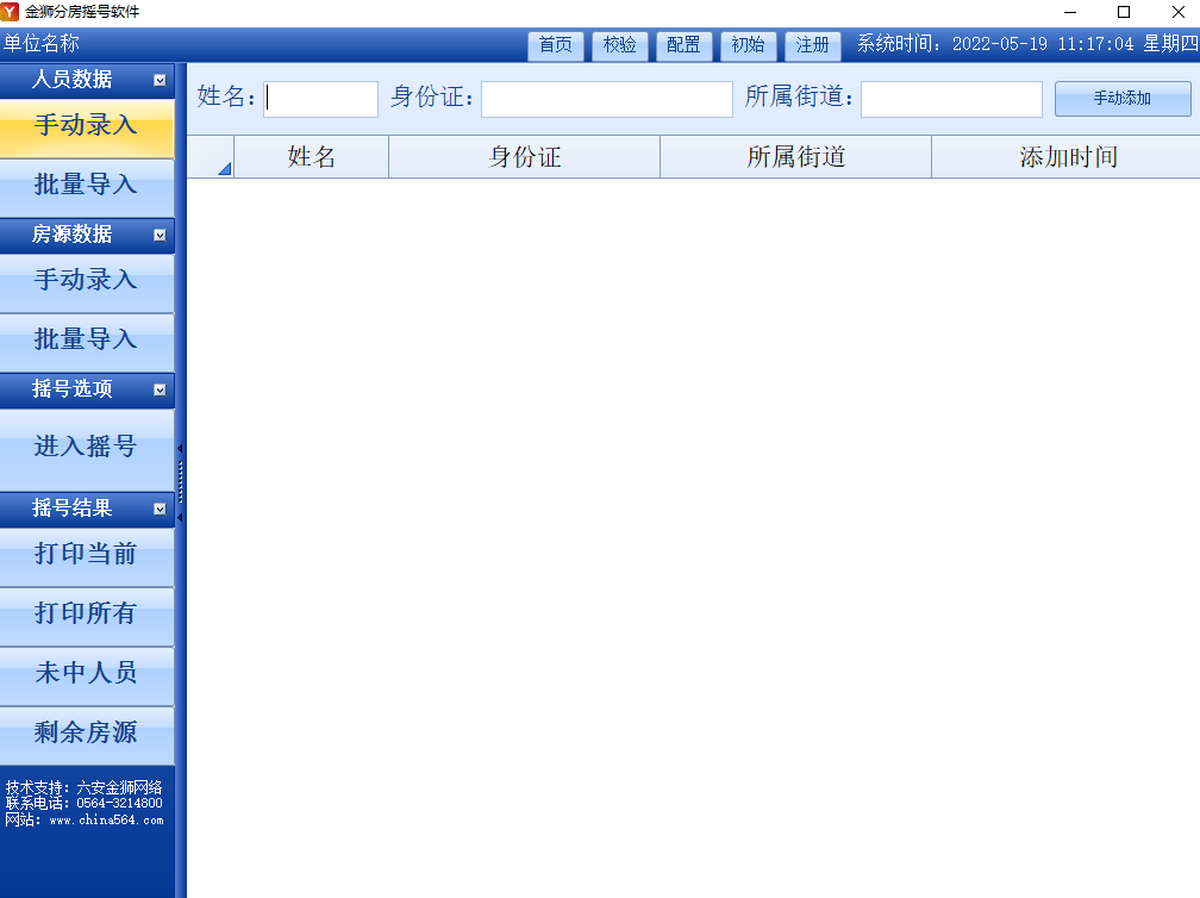Click the 联系电话 0564-3214800 text
Viewport: 1200px width, 898px height.
pyautogui.click(x=84, y=803)
